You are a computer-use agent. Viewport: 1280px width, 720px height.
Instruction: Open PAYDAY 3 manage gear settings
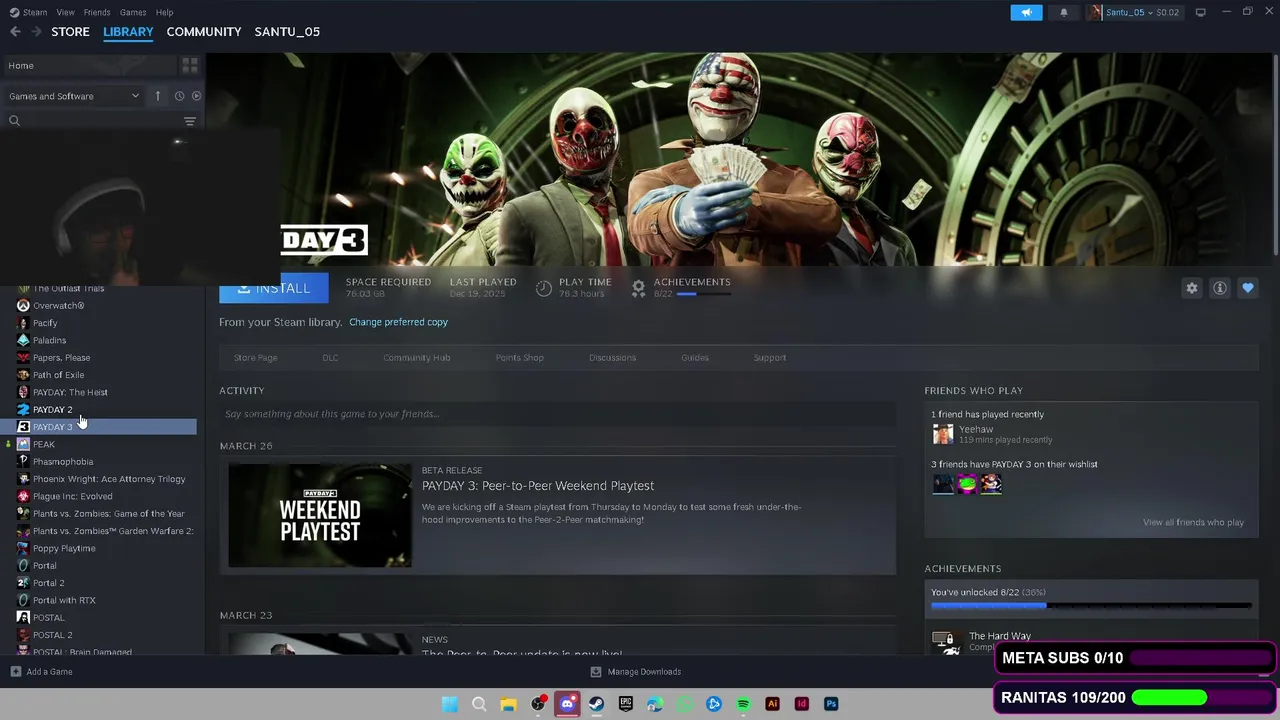pos(1192,288)
